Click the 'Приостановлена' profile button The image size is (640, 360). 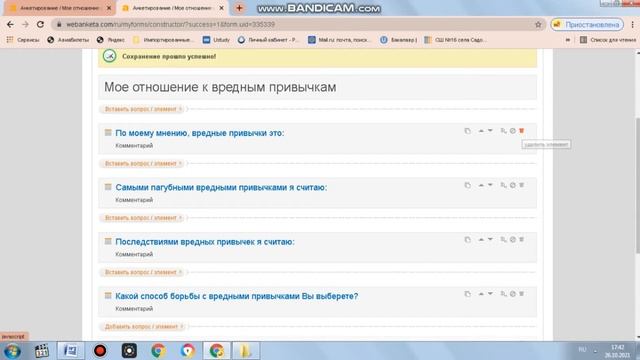point(587,24)
